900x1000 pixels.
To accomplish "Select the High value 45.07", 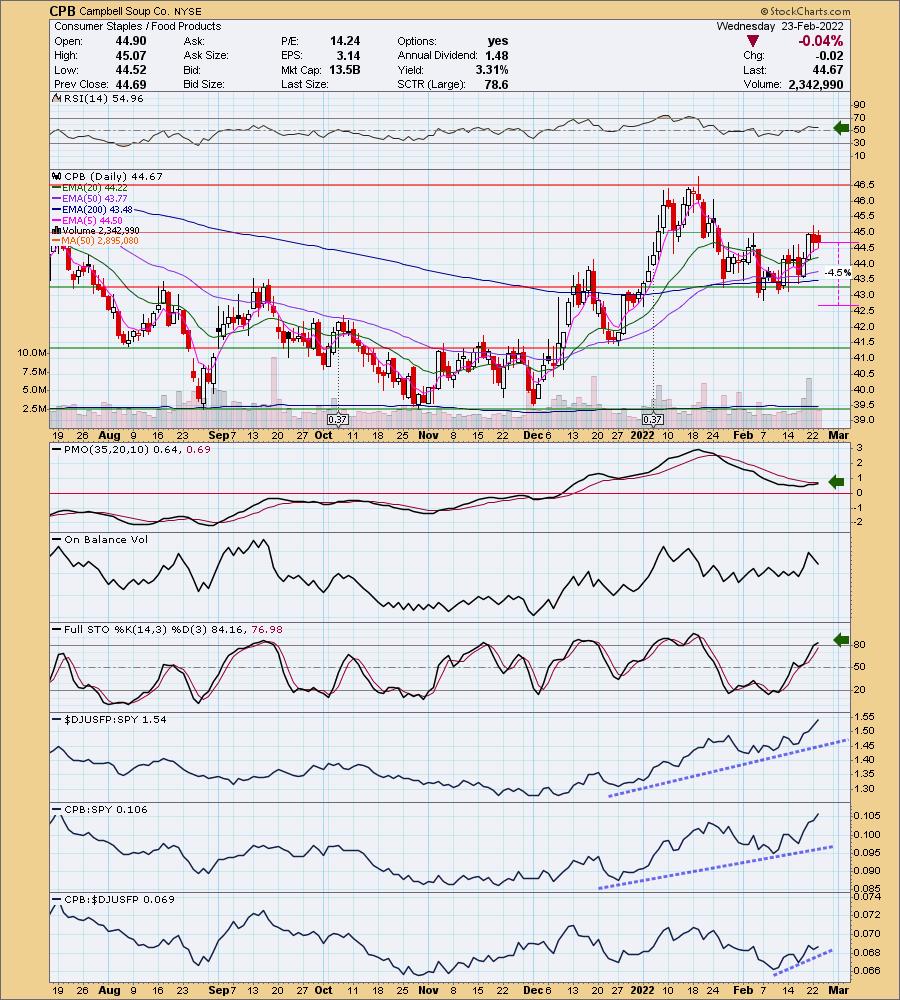I will tap(131, 55).
